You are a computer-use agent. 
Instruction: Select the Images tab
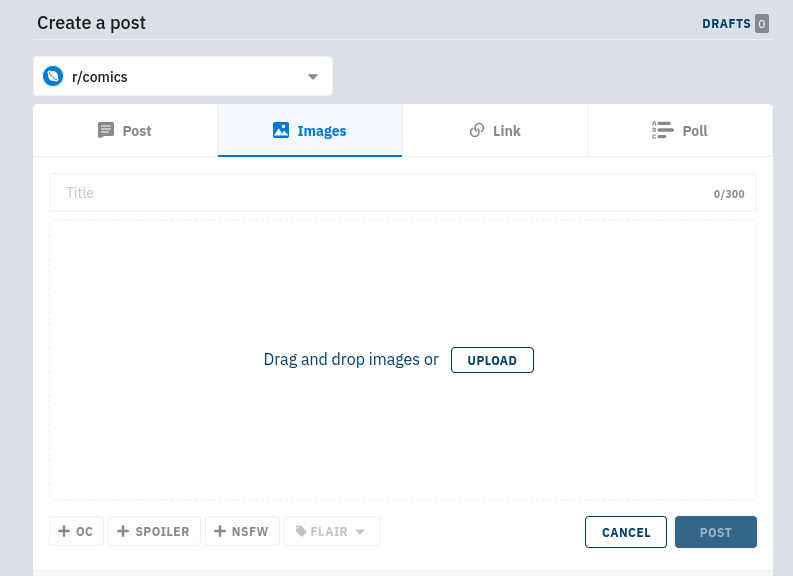(x=310, y=130)
